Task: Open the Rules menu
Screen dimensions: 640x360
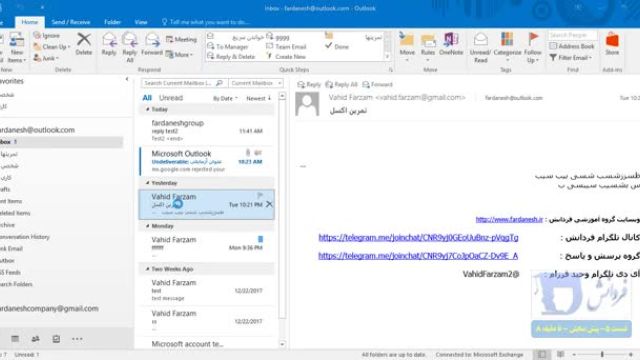Action: [428, 47]
